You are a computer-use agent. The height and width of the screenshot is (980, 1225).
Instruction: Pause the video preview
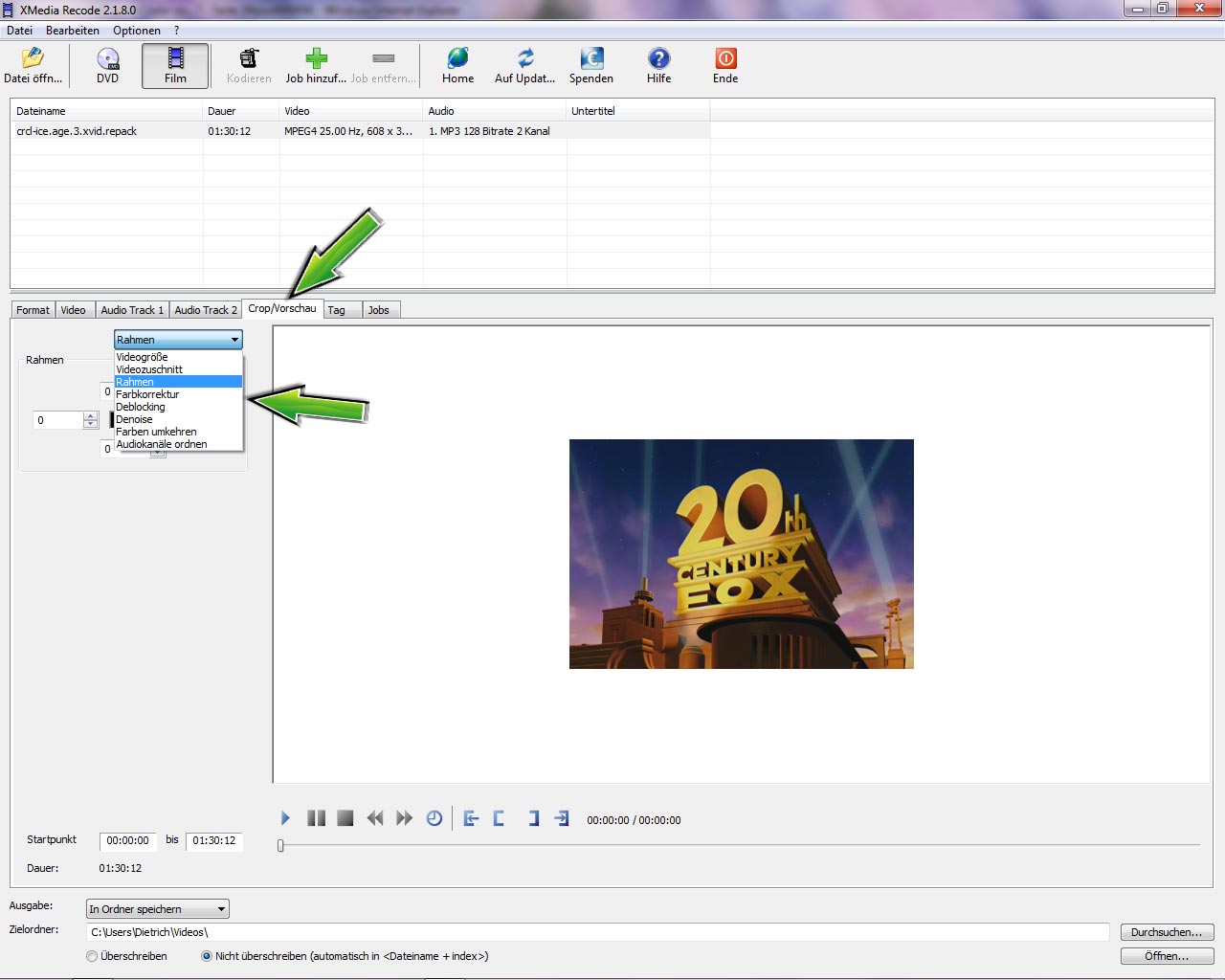[316, 818]
